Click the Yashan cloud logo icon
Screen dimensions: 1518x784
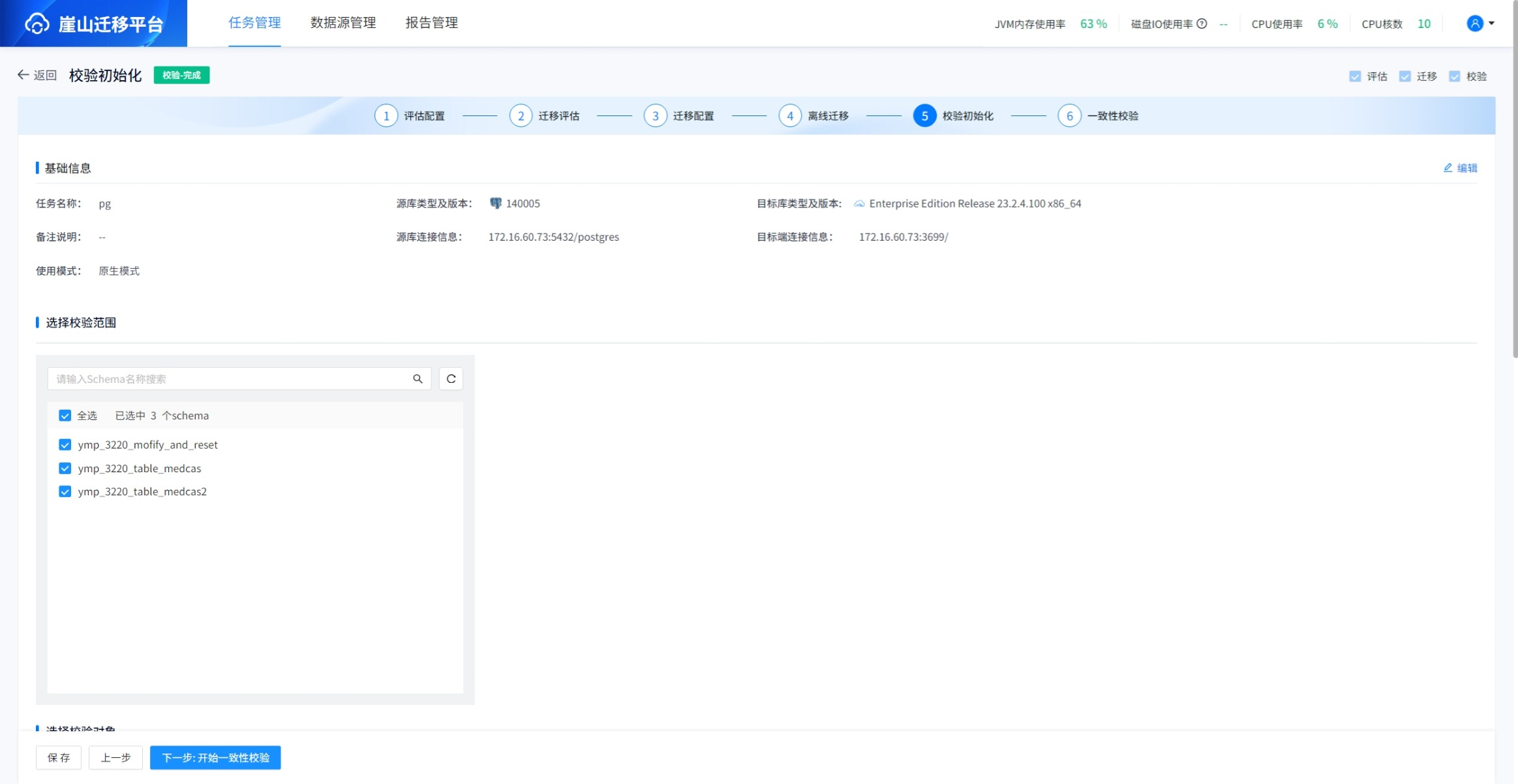point(37,24)
